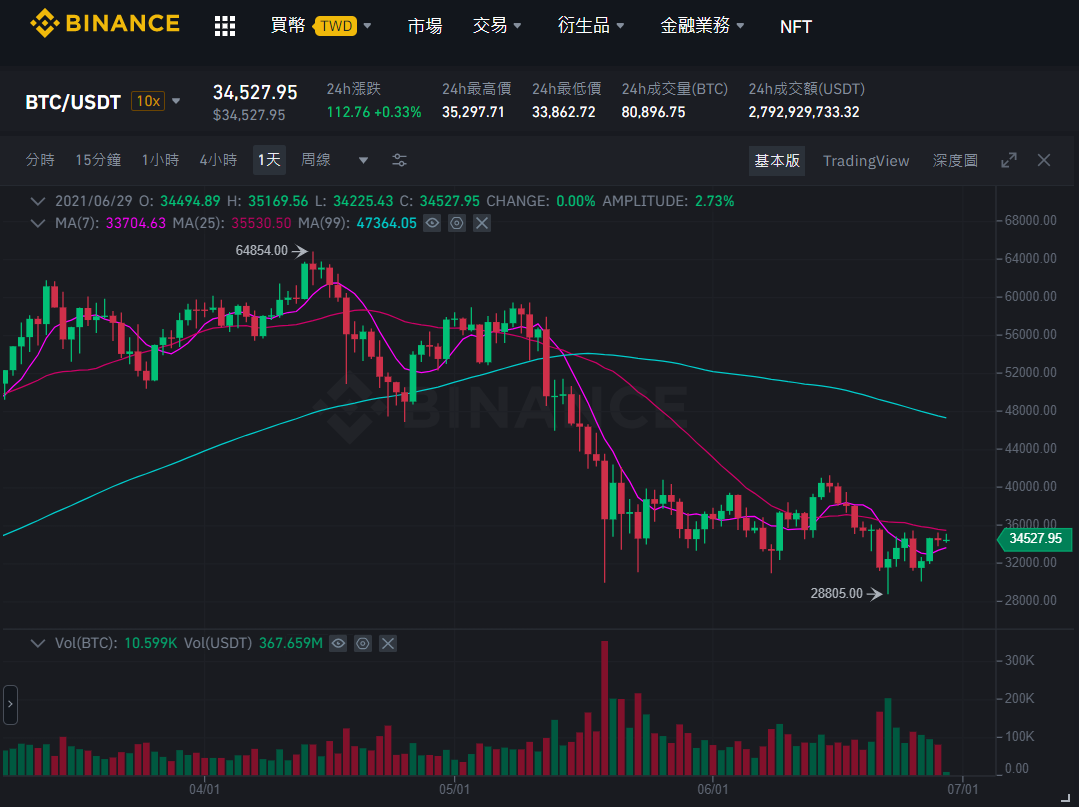This screenshot has width=1079, height=807.
Task: Expand chart to fullscreen
Action: click(x=1009, y=160)
